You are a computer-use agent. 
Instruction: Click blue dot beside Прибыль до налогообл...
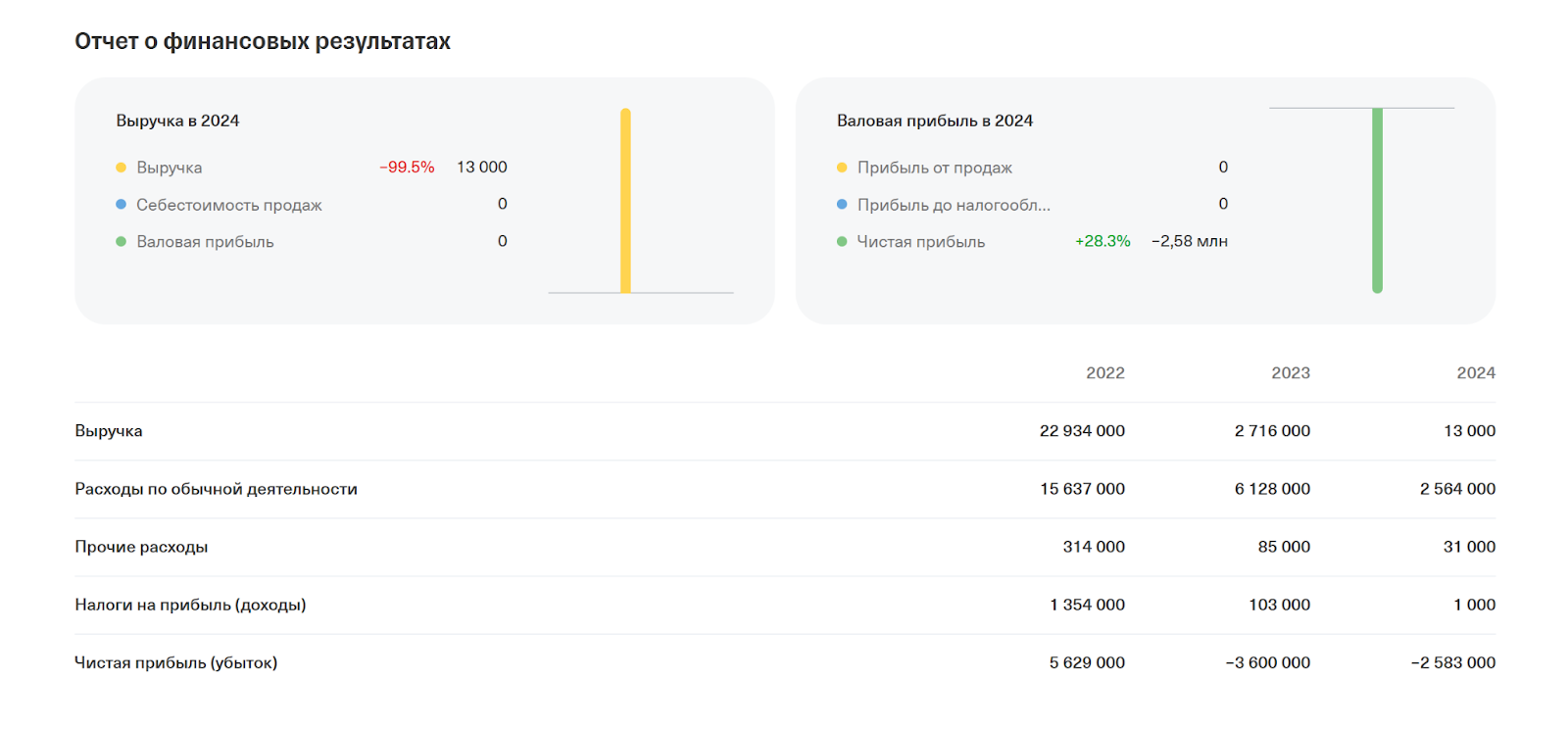pyautogui.click(x=842, y=205)
